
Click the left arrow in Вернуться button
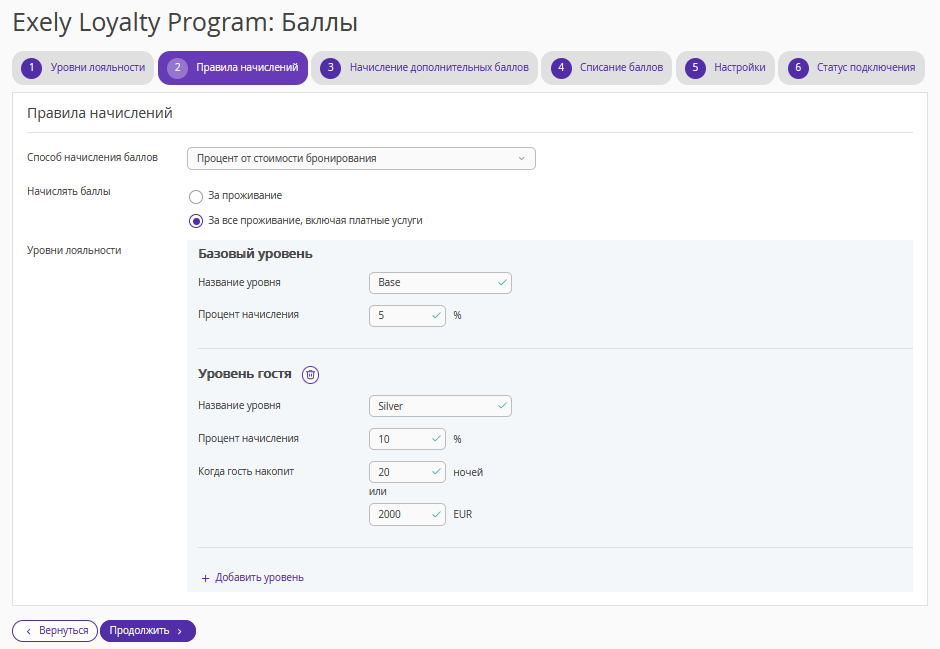(28, 631)
